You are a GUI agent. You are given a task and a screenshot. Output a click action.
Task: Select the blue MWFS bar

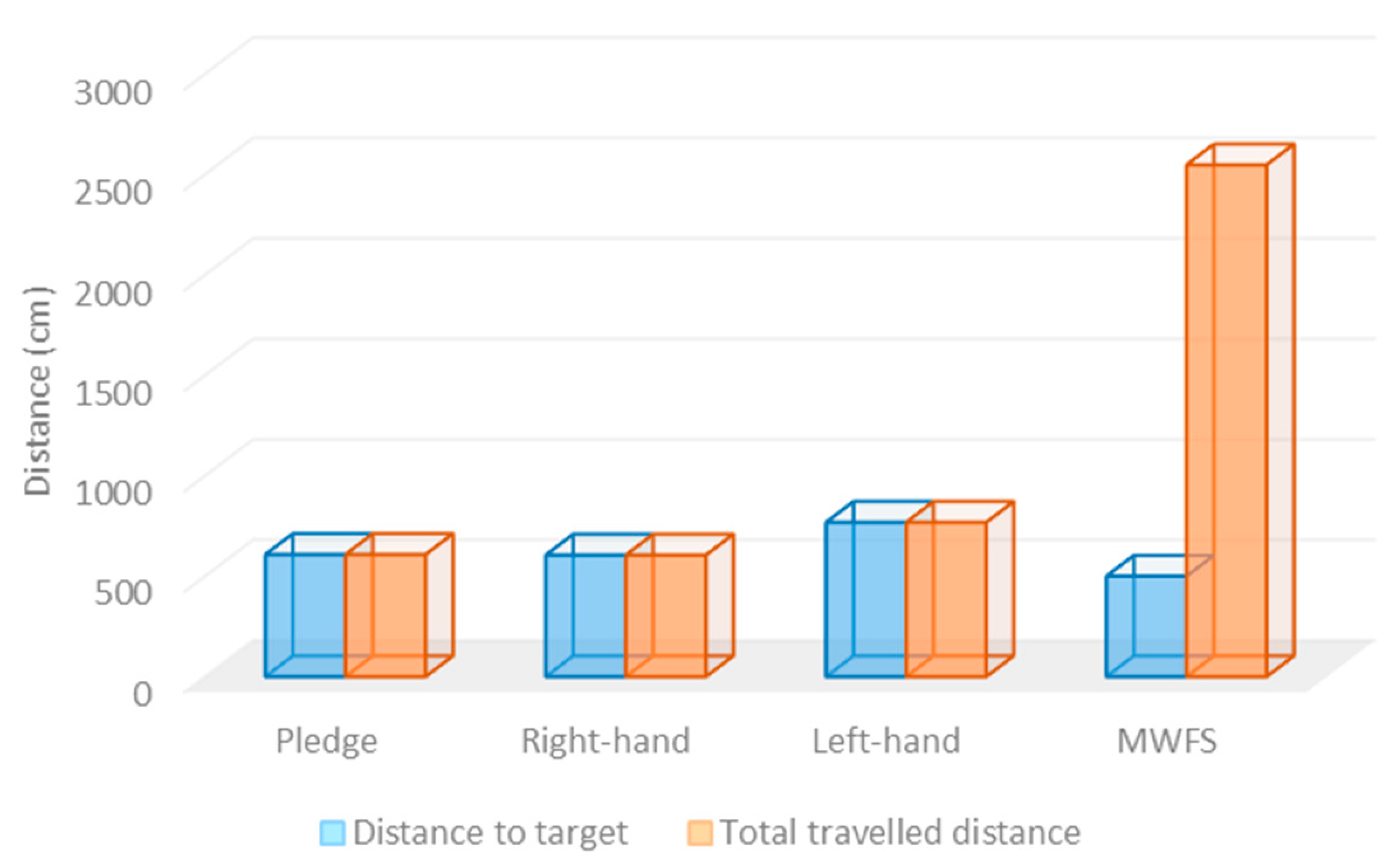click(x=1146, y=626)
